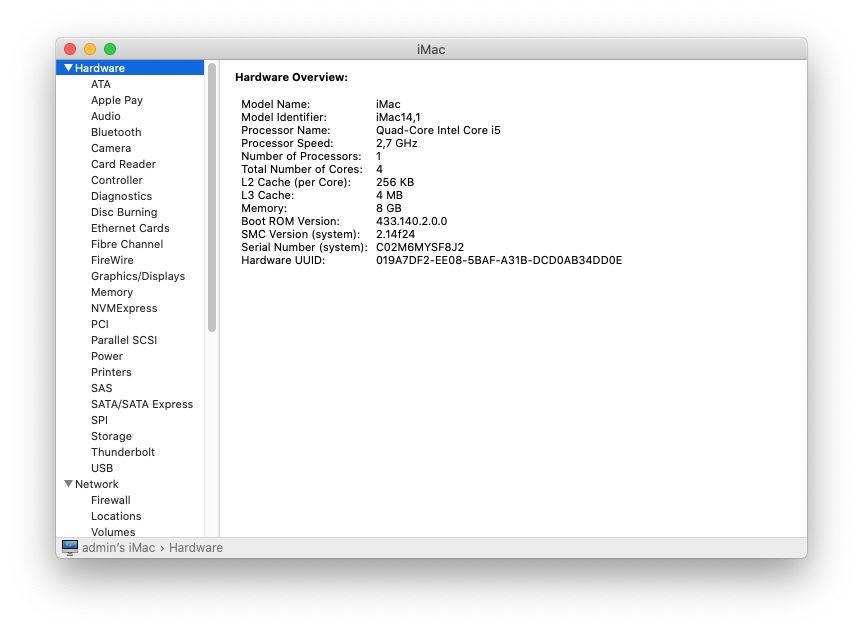
Task: Select Volumes under Network
Action: [113, 532]
